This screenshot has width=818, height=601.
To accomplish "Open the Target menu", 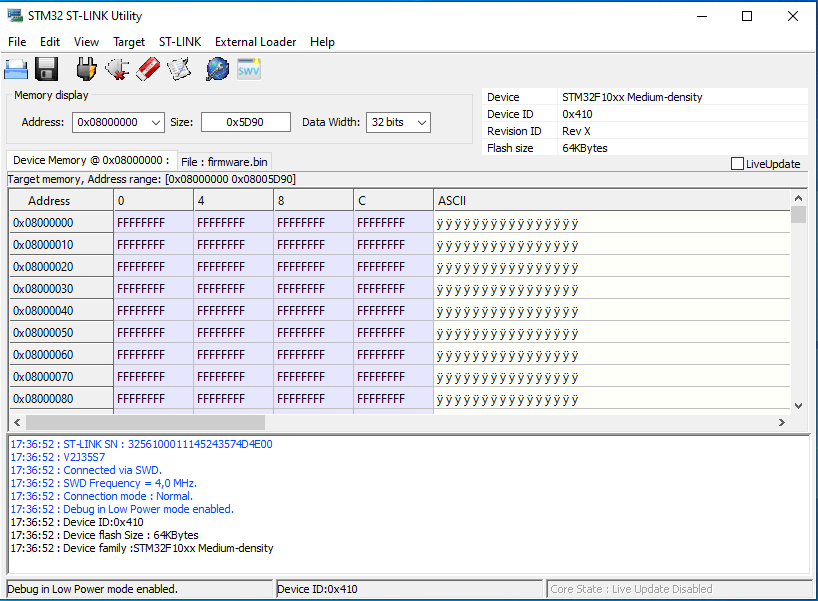I will point(129,42).
